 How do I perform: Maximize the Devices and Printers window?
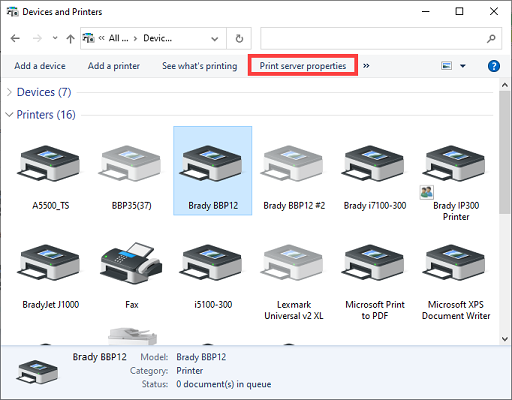pos(459,11)
